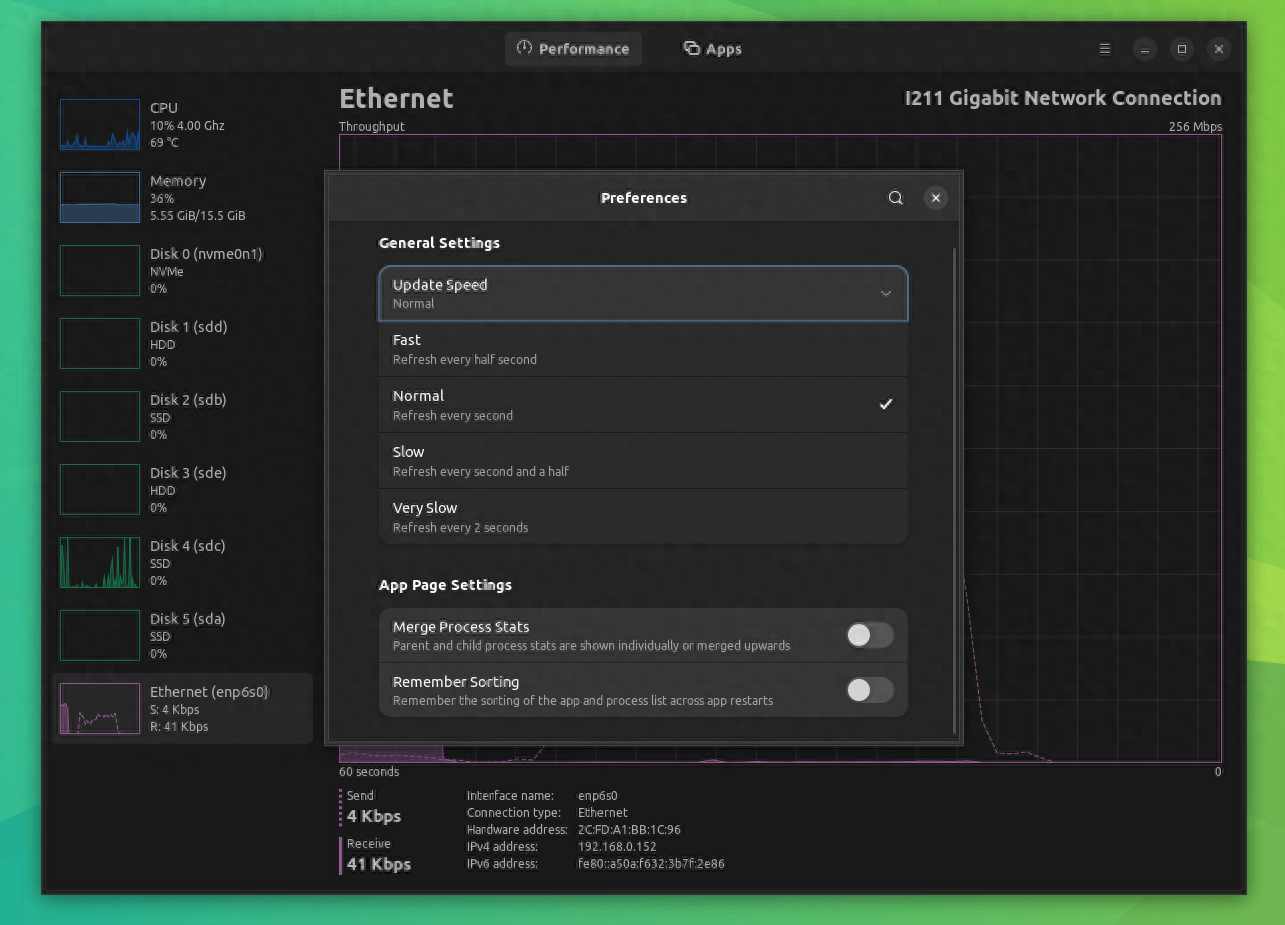Image resolution: width=1285 pixels, height=925 pixels.
Task: Click the 256 Mbps throughput label
Action: tap(1195, 127)
